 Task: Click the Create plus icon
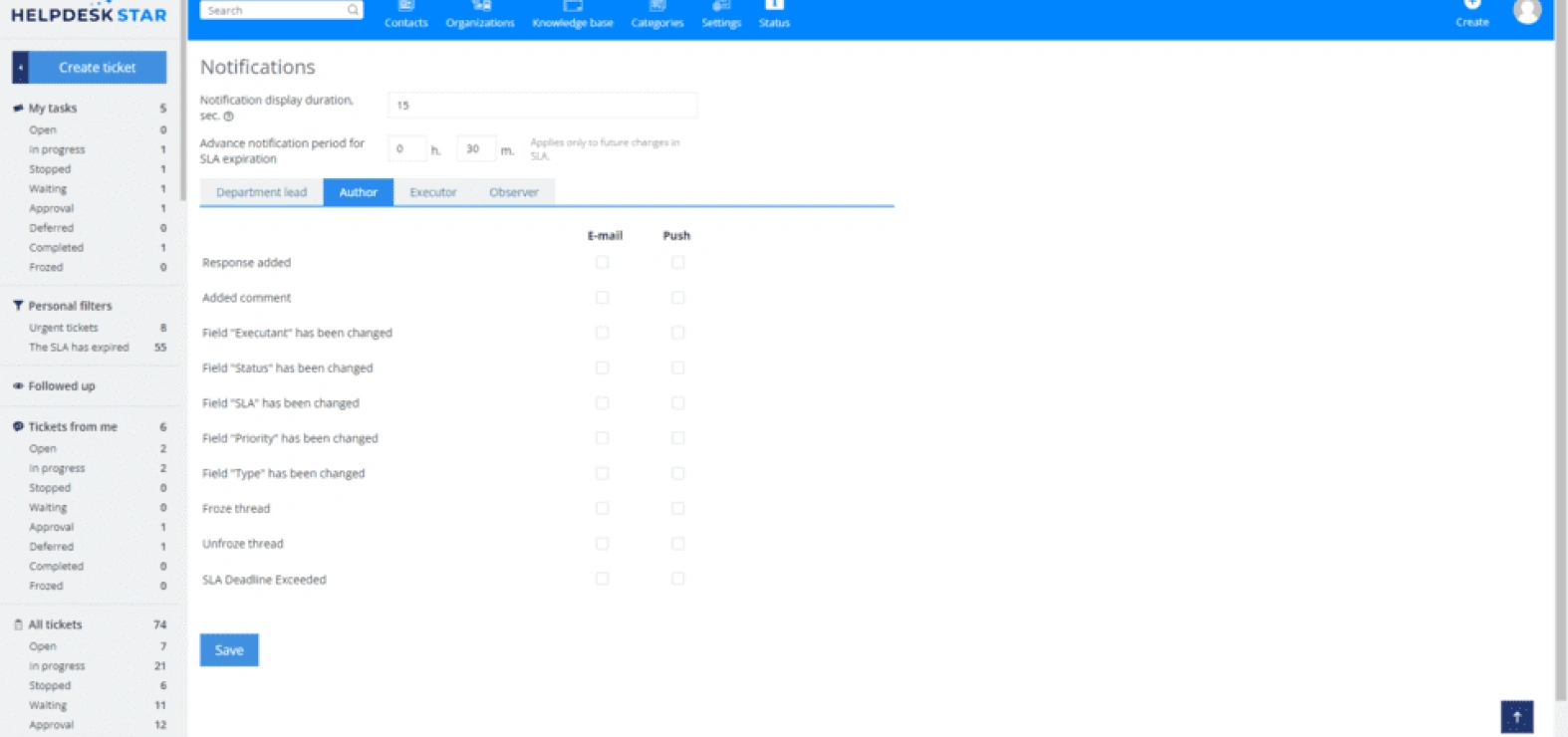[x=1472, y=5]
